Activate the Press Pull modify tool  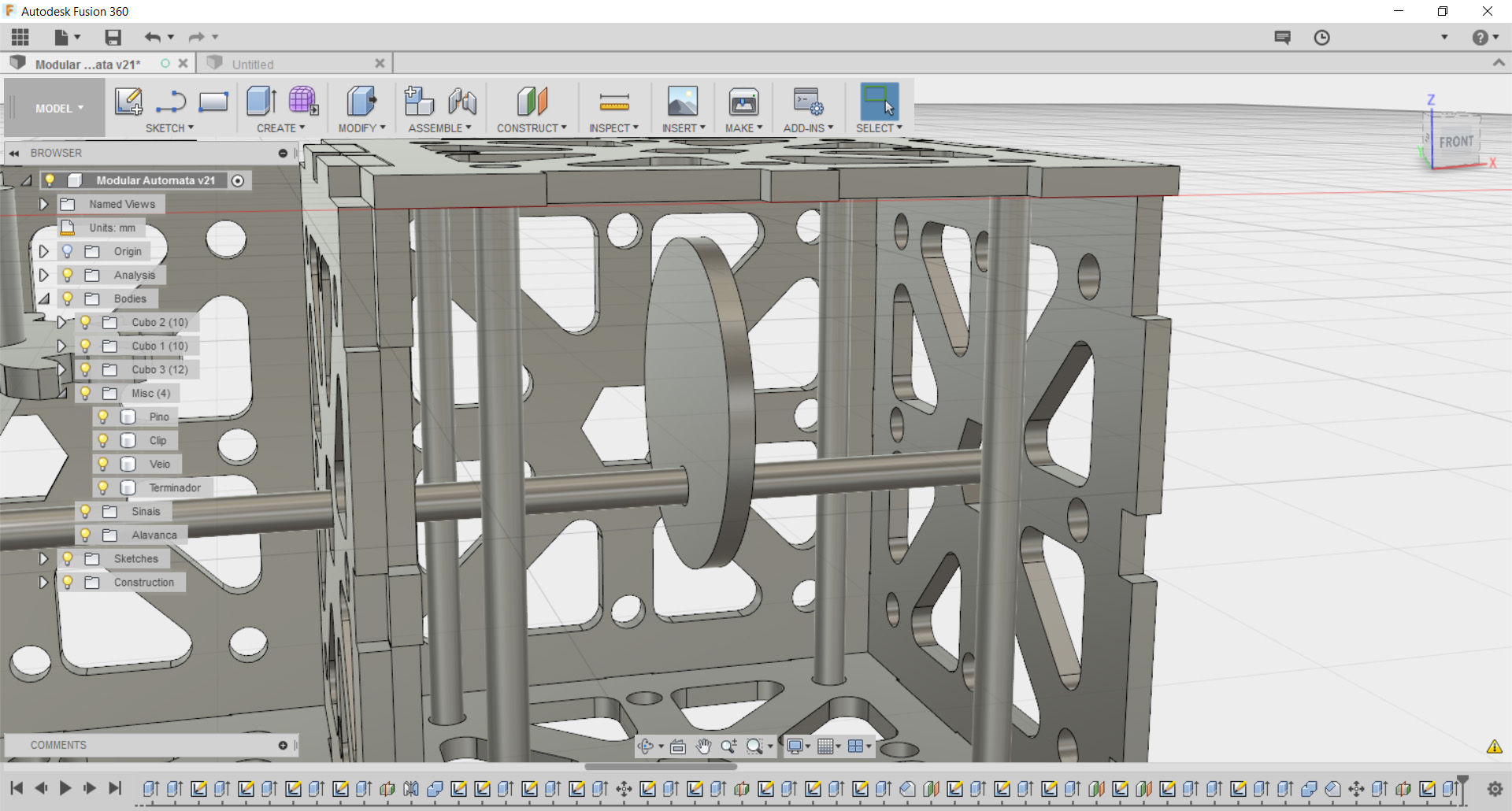point(361,102)
